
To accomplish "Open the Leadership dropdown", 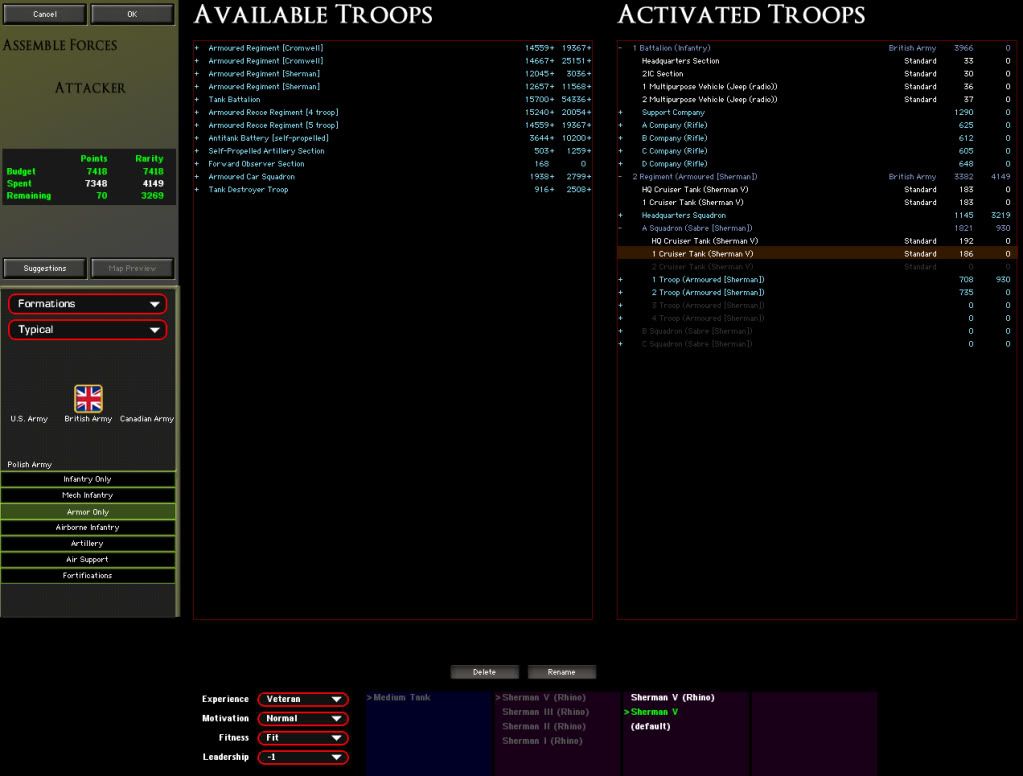I will (x=303, y=757).
